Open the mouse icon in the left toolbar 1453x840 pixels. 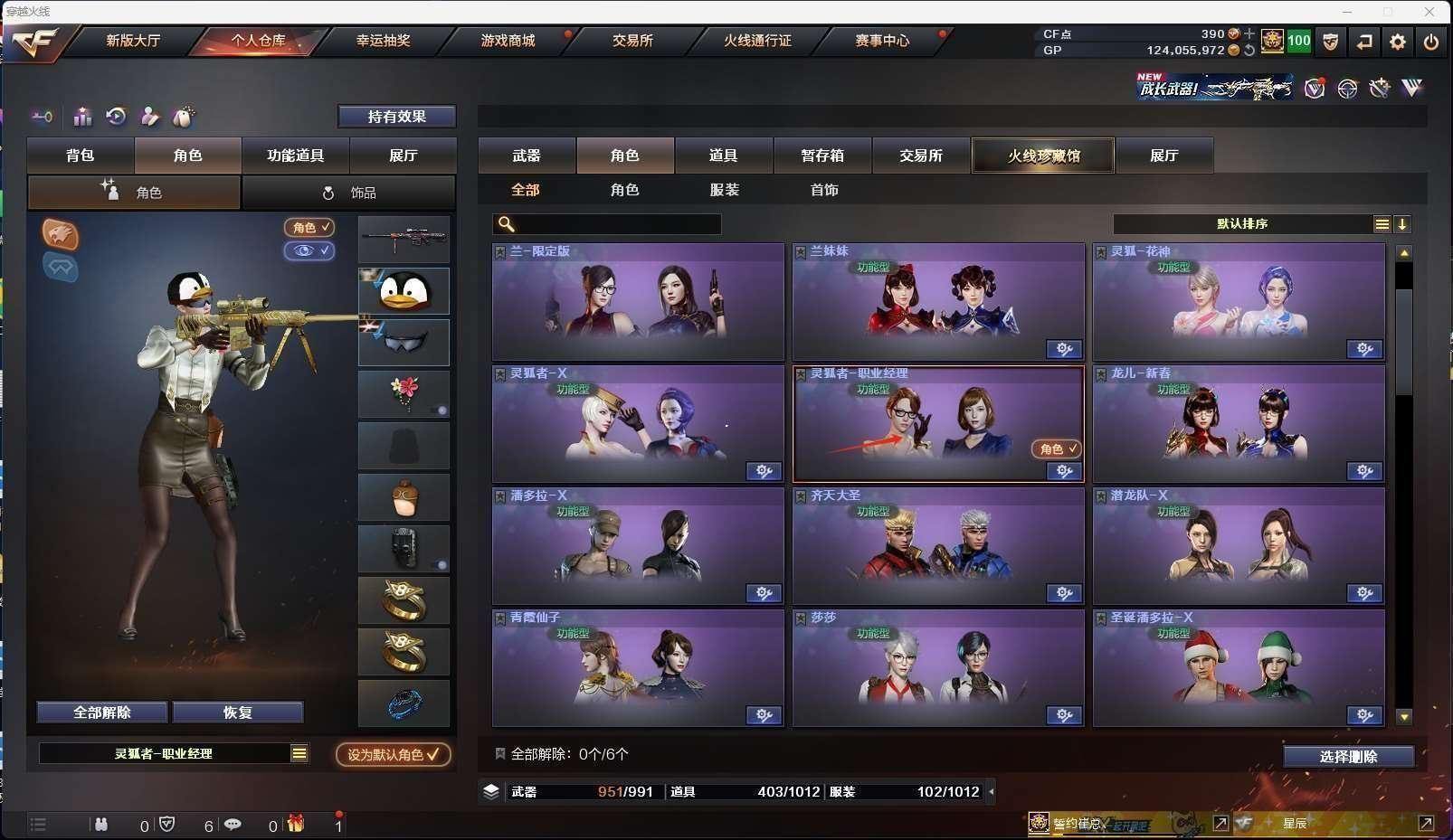pos(184,116)
